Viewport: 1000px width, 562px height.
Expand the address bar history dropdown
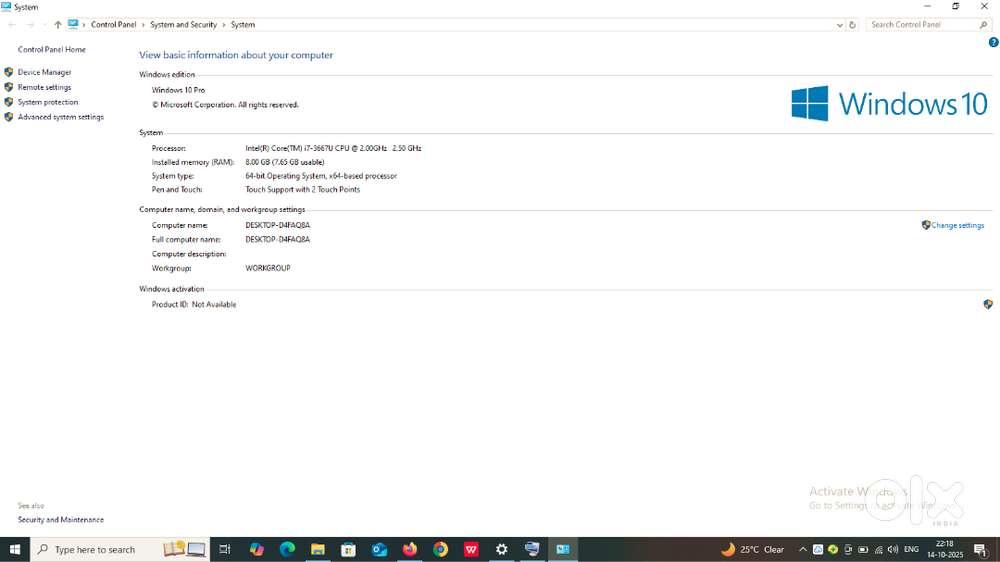tap(839, 25)
